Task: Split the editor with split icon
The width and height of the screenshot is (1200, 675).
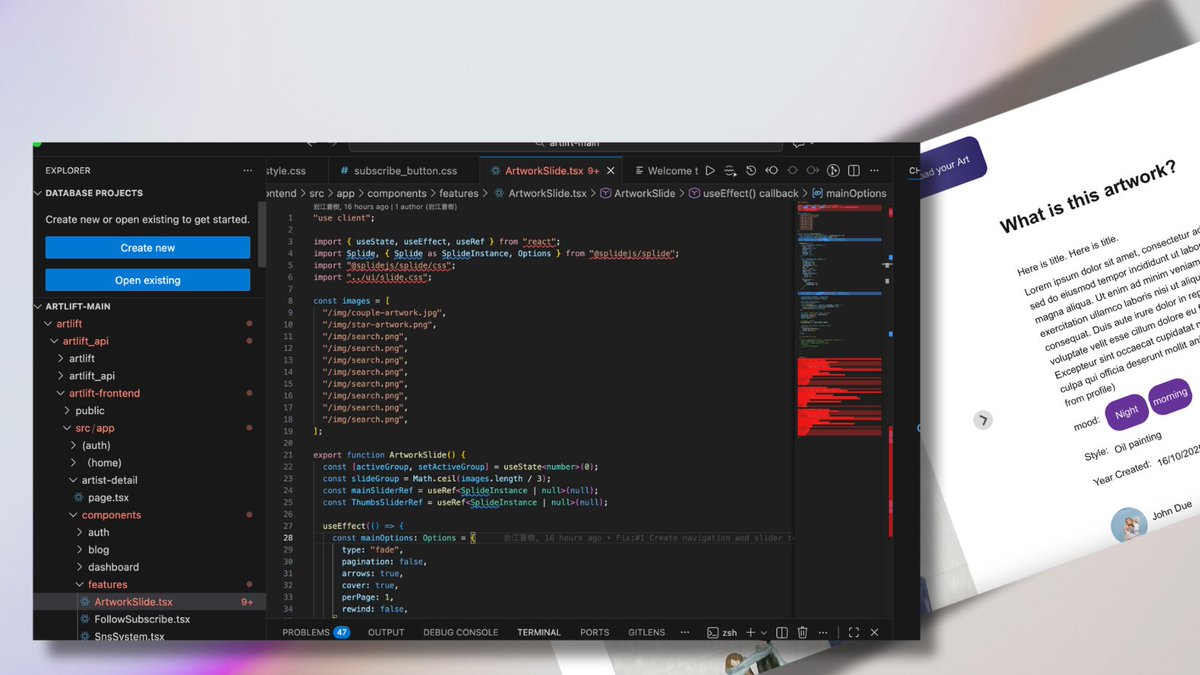Action: 853,171
